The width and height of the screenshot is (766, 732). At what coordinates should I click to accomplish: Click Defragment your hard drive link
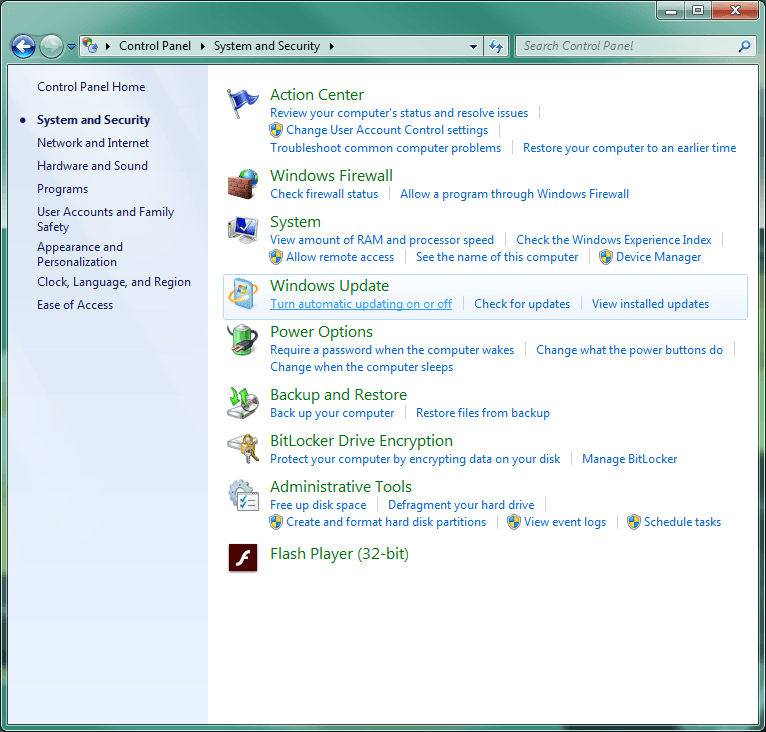coord(461,505)
